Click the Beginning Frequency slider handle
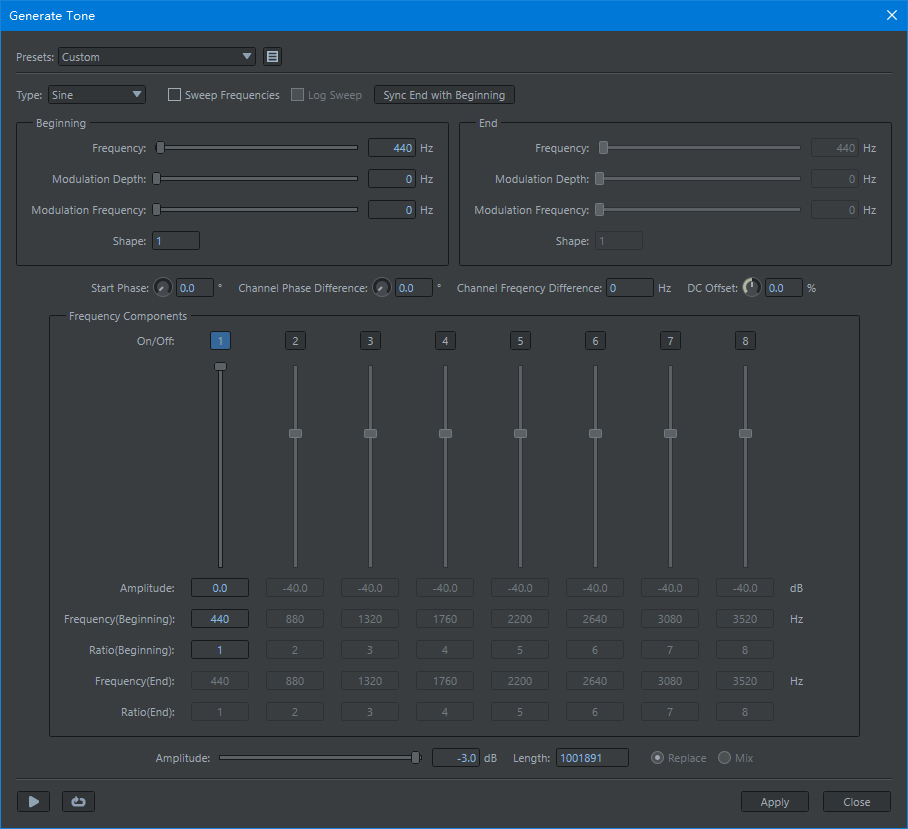This screenshot has height=829, width=908. pyautogui.click(x=160, y=148)
